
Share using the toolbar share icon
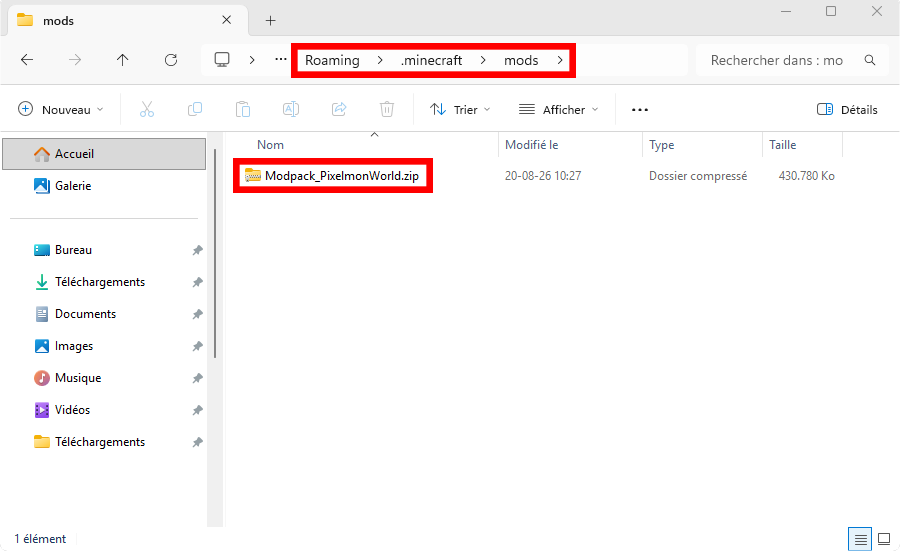tap(339, 109)
